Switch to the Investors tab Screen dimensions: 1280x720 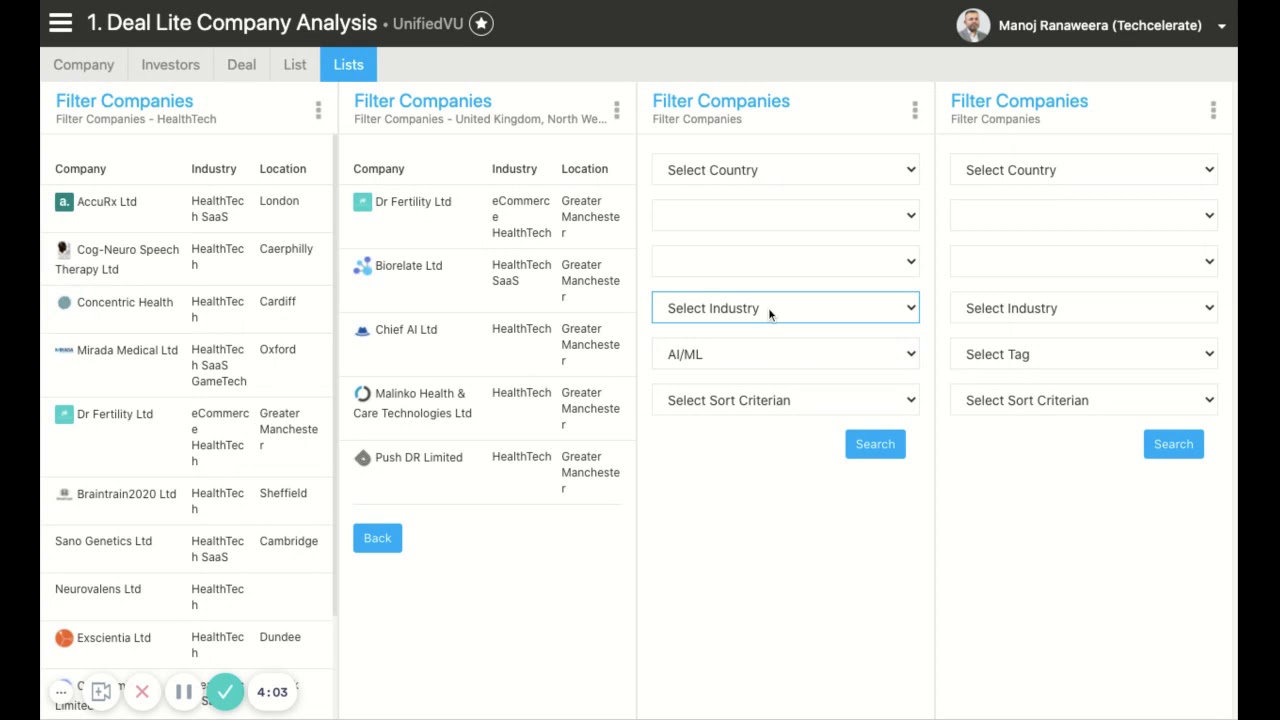point(170,65)
